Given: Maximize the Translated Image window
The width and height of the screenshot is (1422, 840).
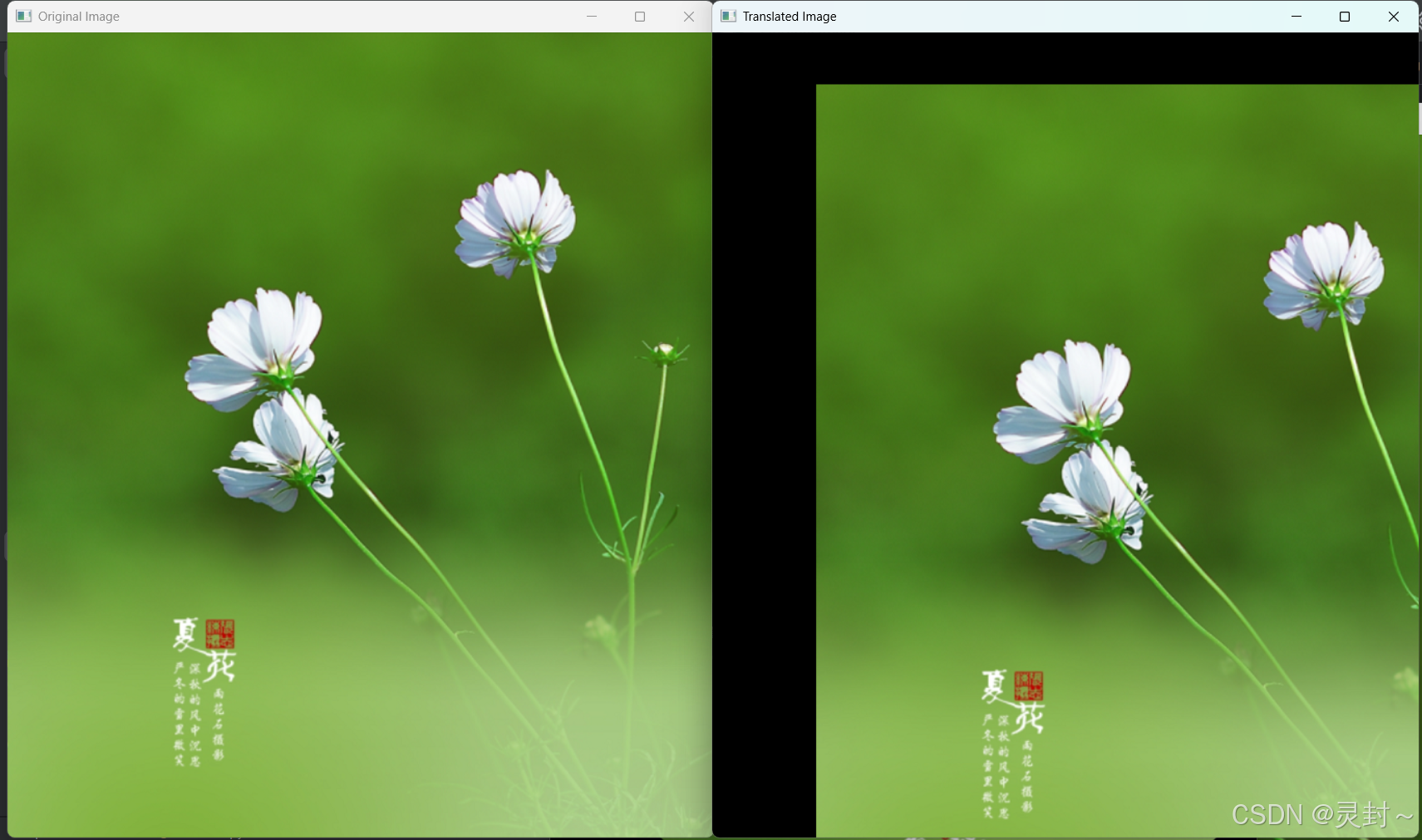Looking at the screenshot, I should [1345, 16].
